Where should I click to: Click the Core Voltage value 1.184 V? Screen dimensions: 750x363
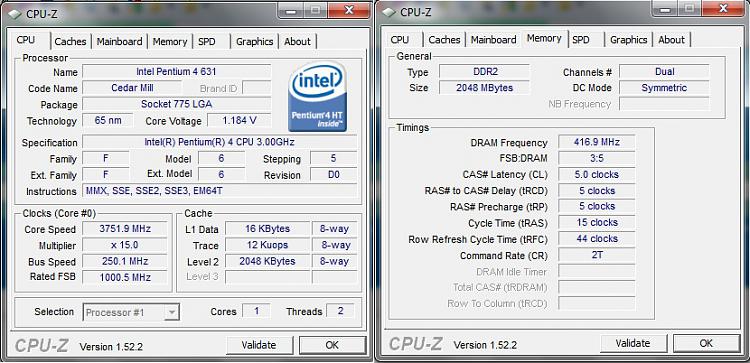tap(239, 121)
